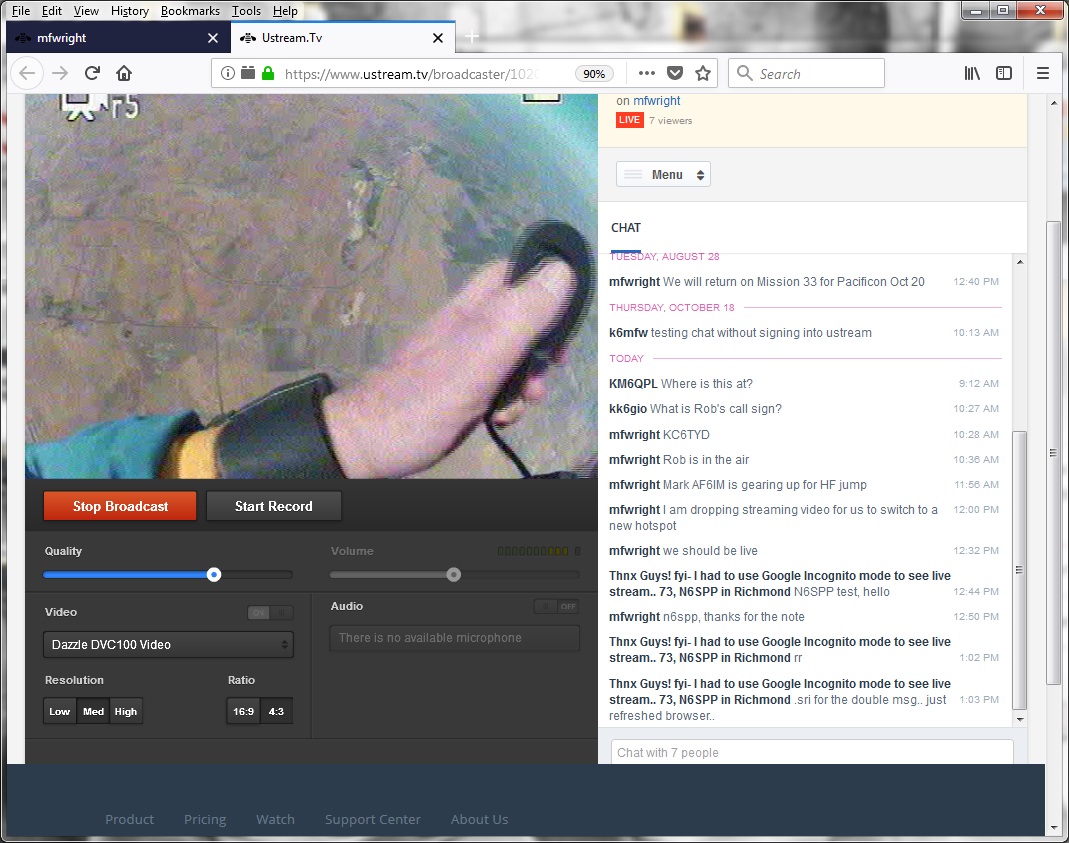Open the Bookmarks menu
Image resolution: width=1069 pixels, height=843 pixels.
[190, 11]
